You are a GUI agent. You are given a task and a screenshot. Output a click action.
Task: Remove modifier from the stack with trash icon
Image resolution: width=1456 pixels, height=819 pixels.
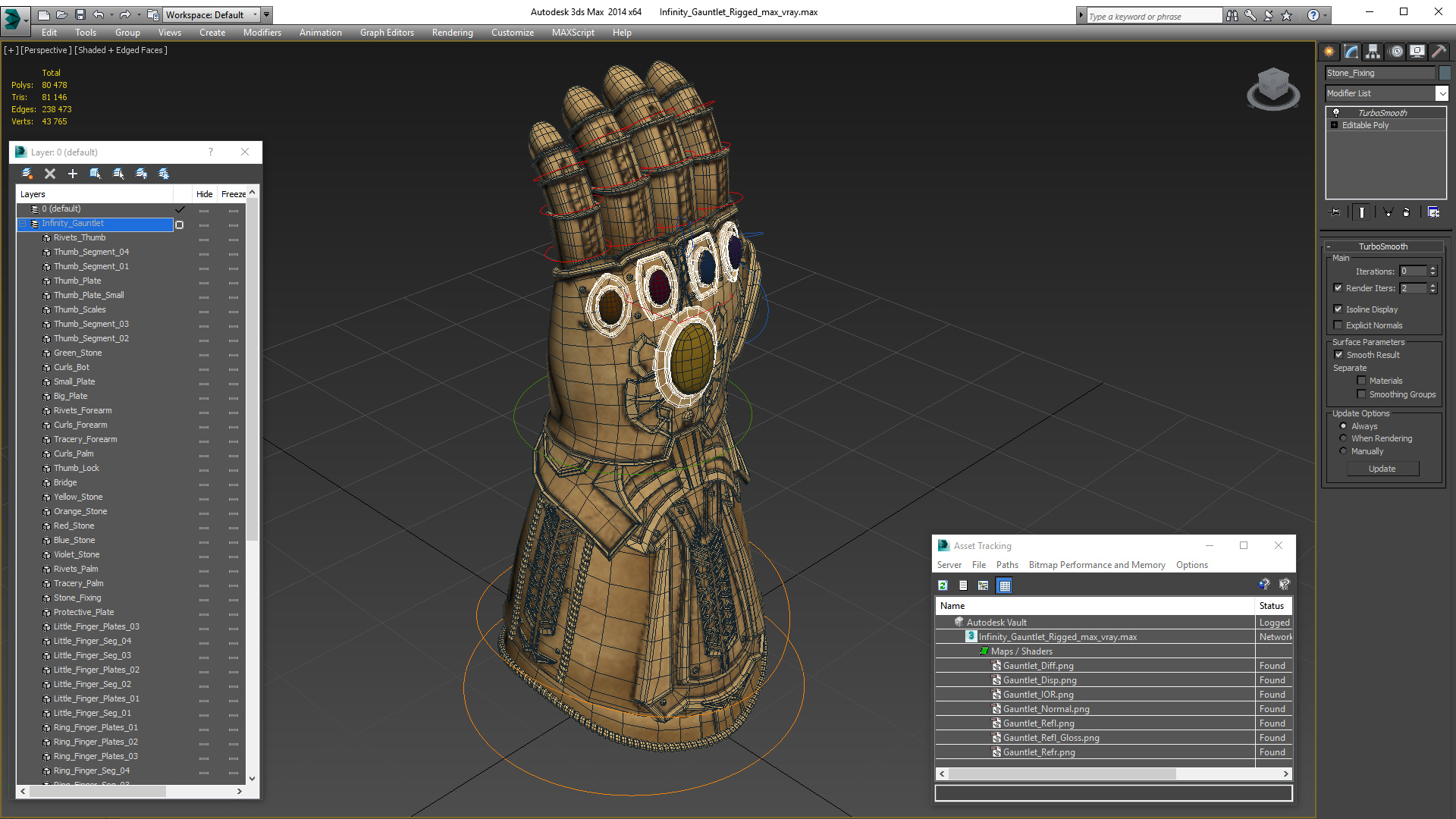pyautogui.click(x=1407, y=212)
